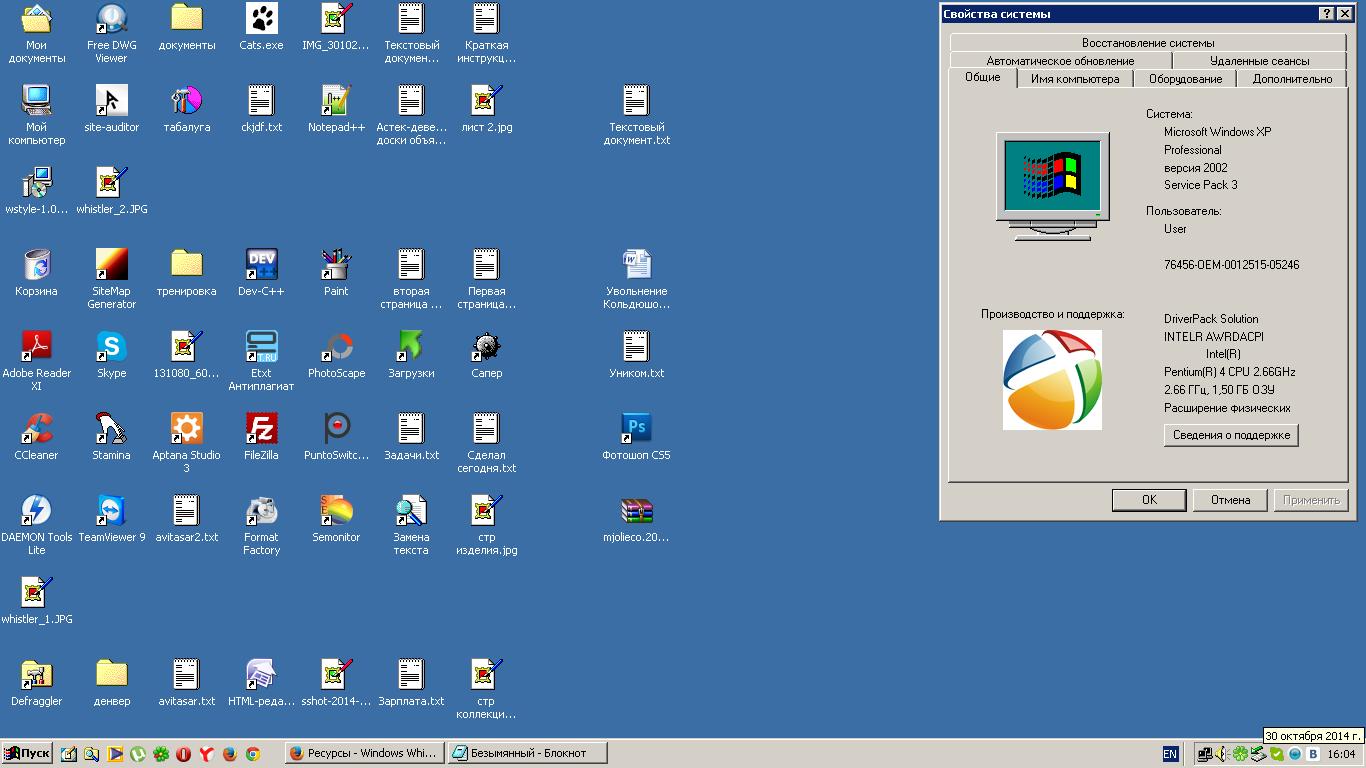This screenshot has height=768, width=1366.
Task: Select the табалуга desktop icon
Action: pos(186,109)
